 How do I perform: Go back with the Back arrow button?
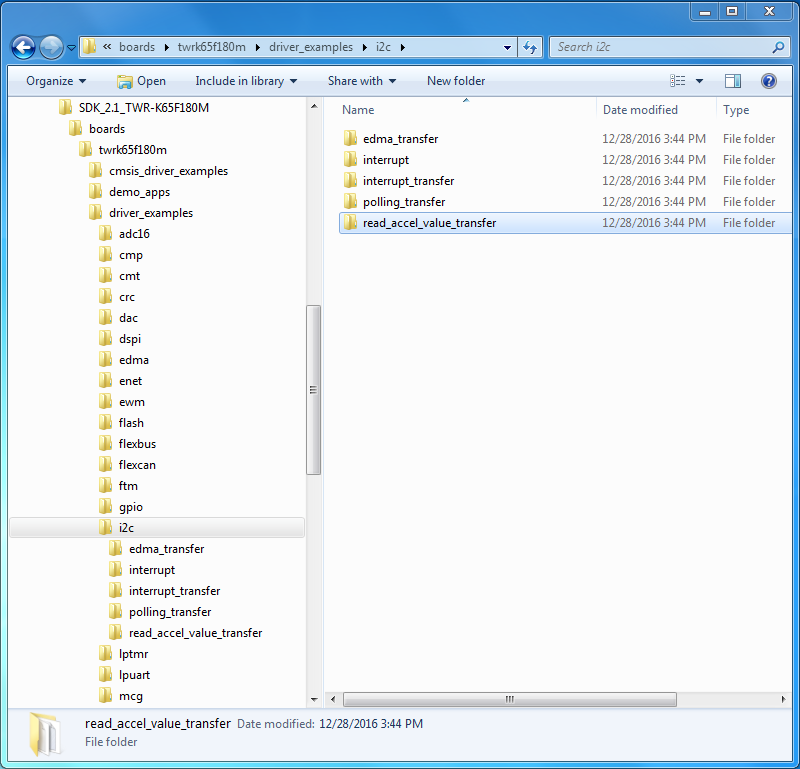23,48
